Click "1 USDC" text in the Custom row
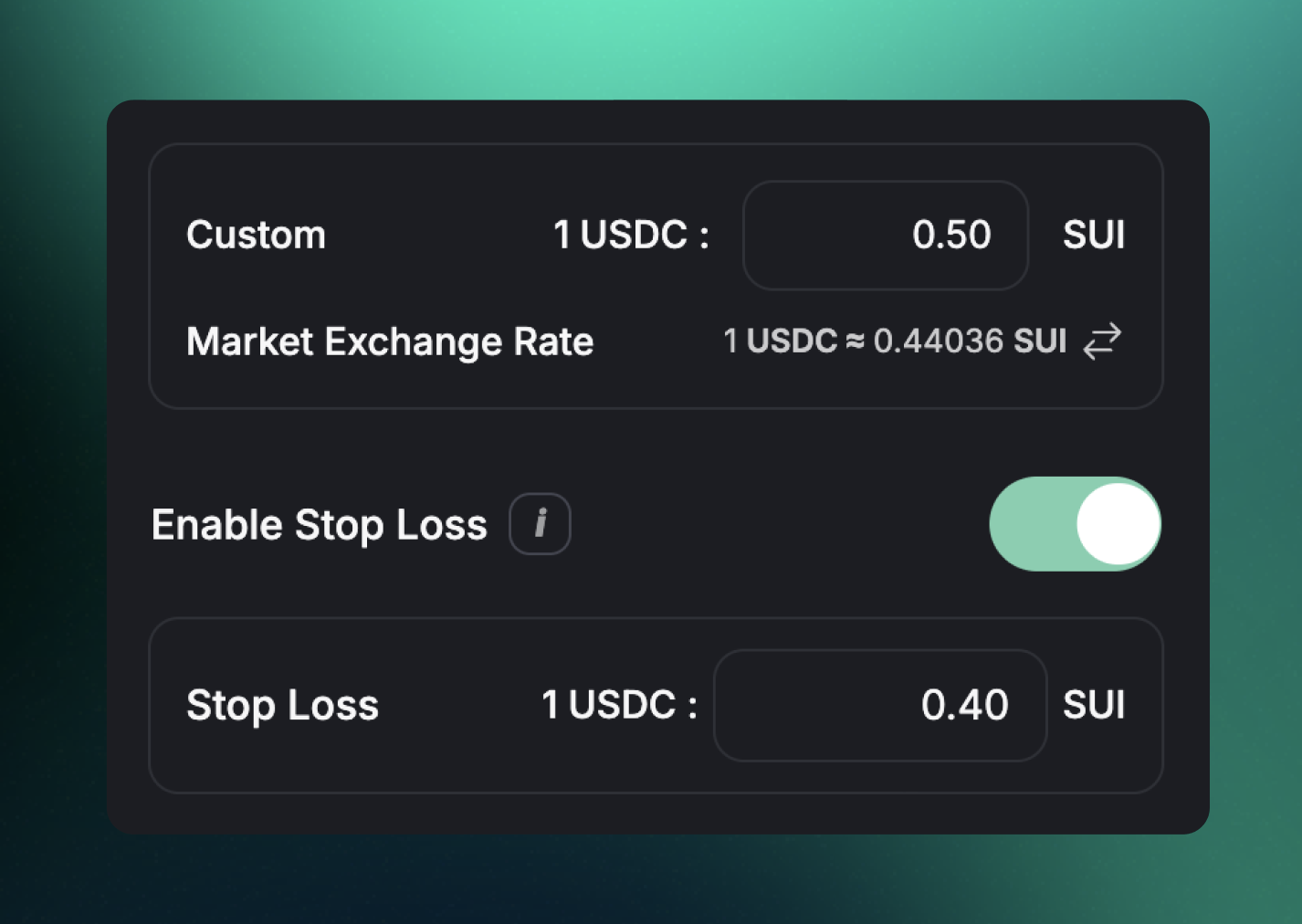Screen dimensions: 1302x924 621,236
